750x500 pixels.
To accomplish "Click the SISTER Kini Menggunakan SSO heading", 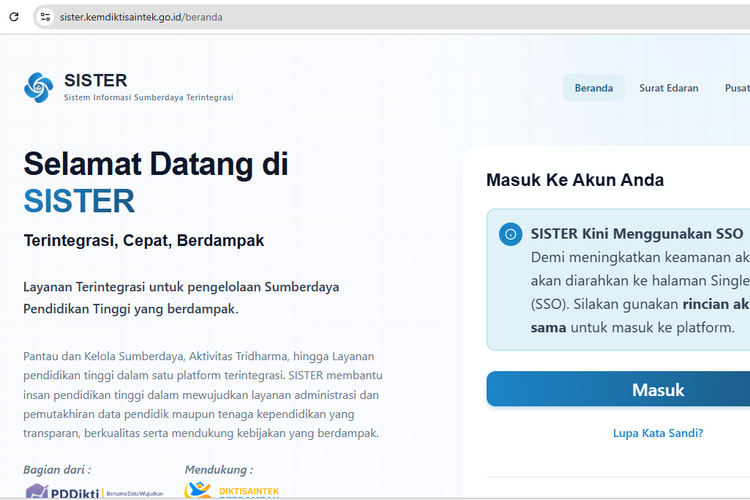I will coord(637,233).
